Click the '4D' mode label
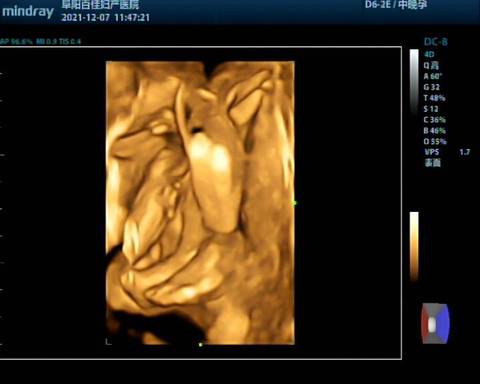Screen dimensions: 480x384 pos(429,54)
